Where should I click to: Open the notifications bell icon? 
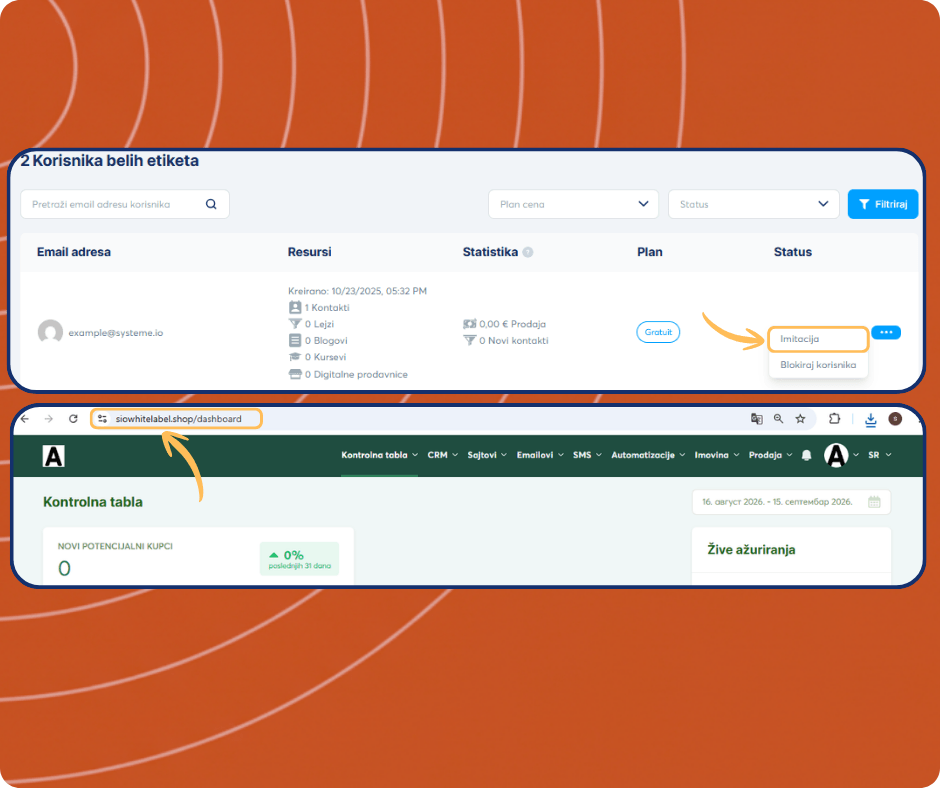point(806,455)
